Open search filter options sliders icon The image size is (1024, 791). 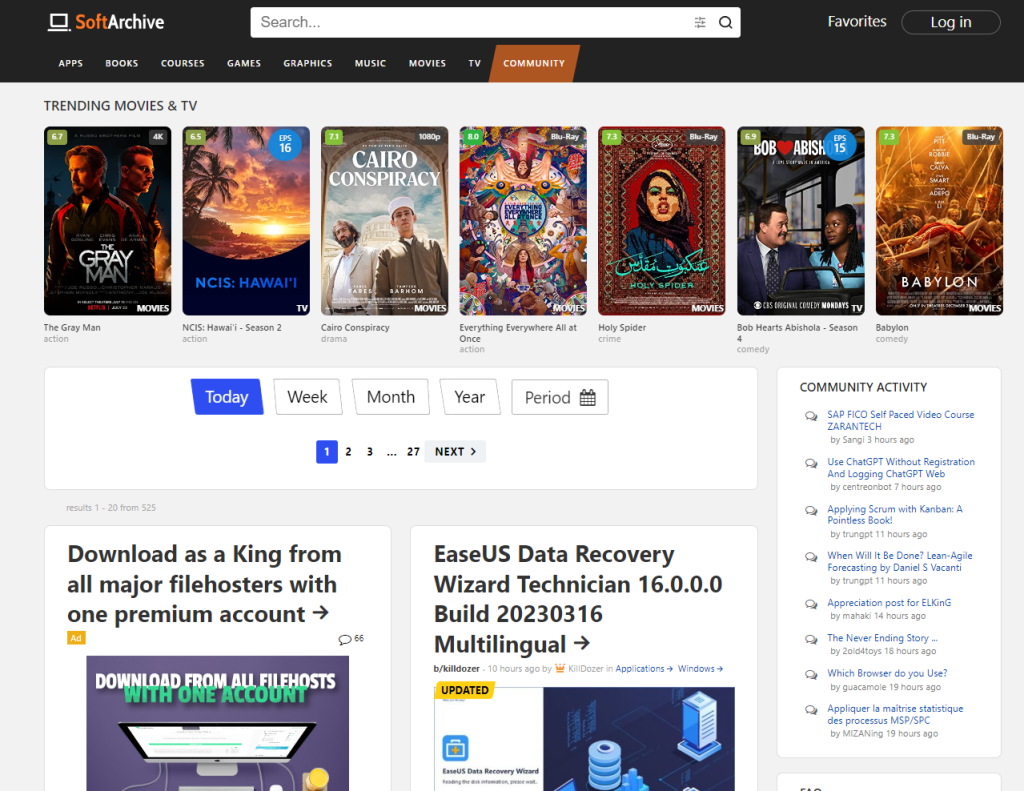[x=700, y=22]
